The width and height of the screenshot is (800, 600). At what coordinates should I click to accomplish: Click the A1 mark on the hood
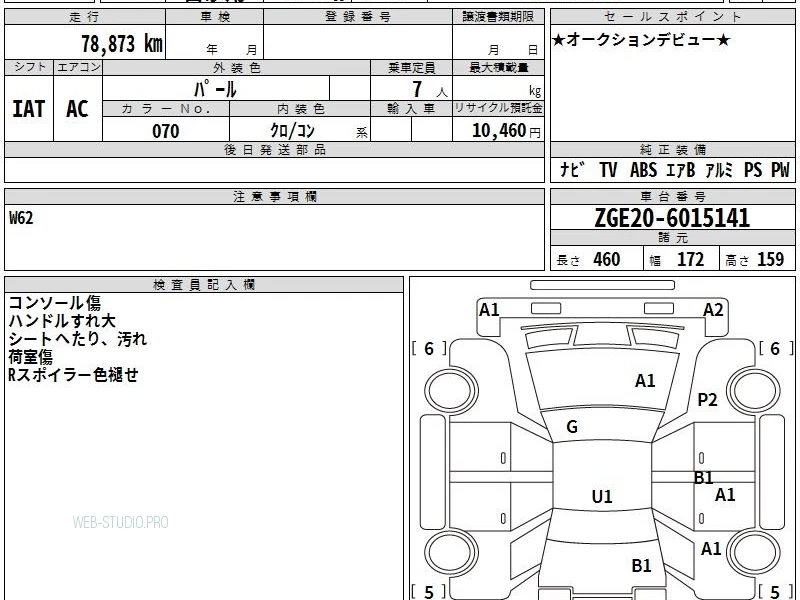click(645, 381)
